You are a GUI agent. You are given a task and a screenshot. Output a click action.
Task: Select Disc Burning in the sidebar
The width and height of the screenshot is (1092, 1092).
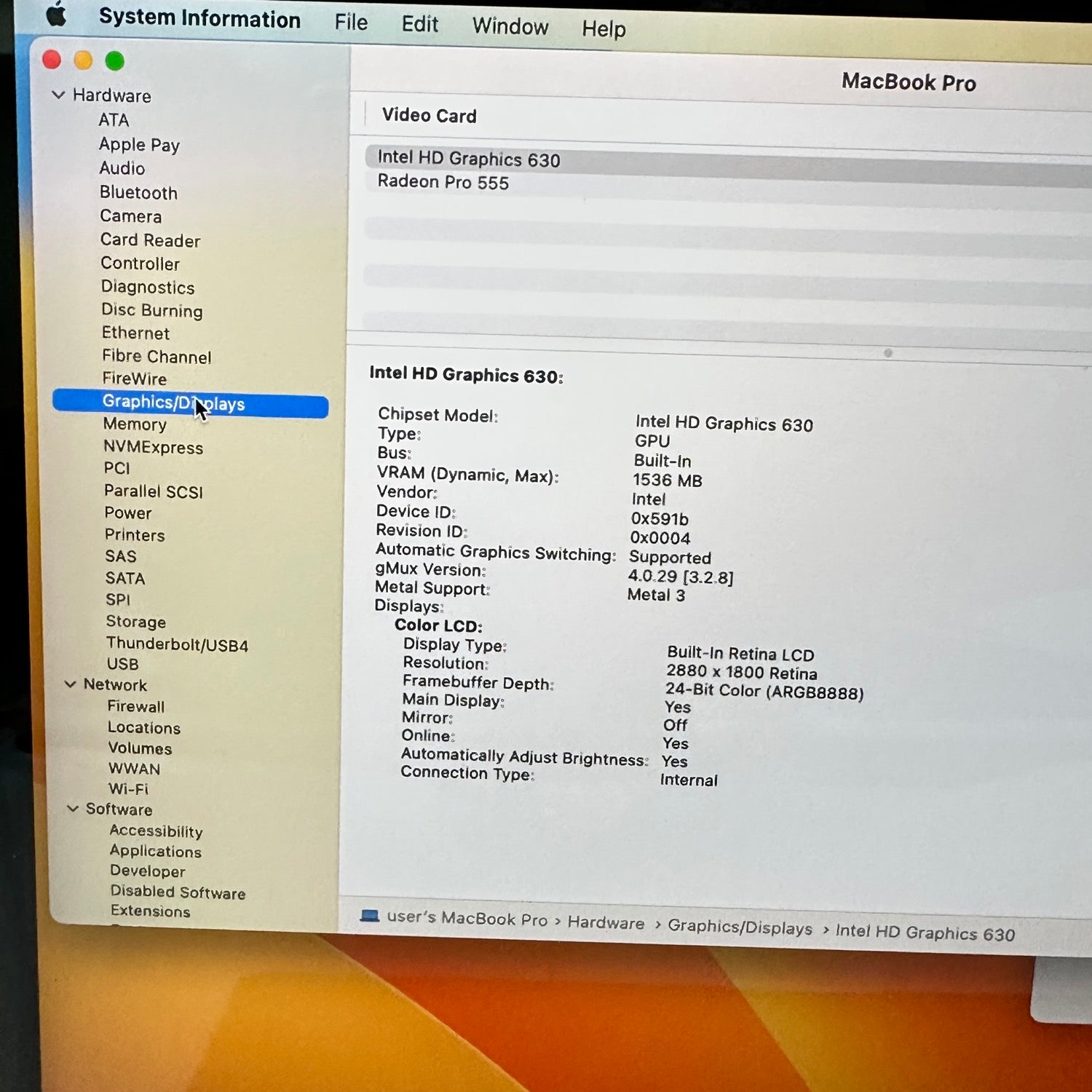[x=152, y=310]
